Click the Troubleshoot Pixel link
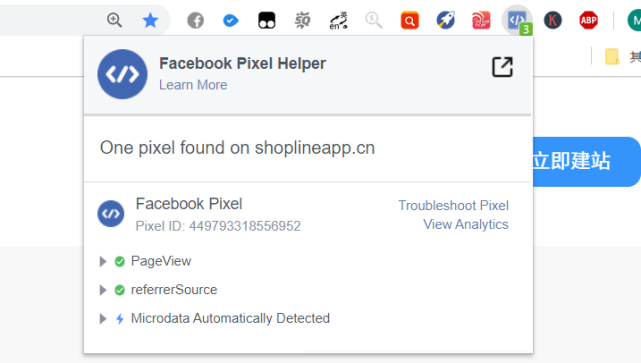 point(453,205)
